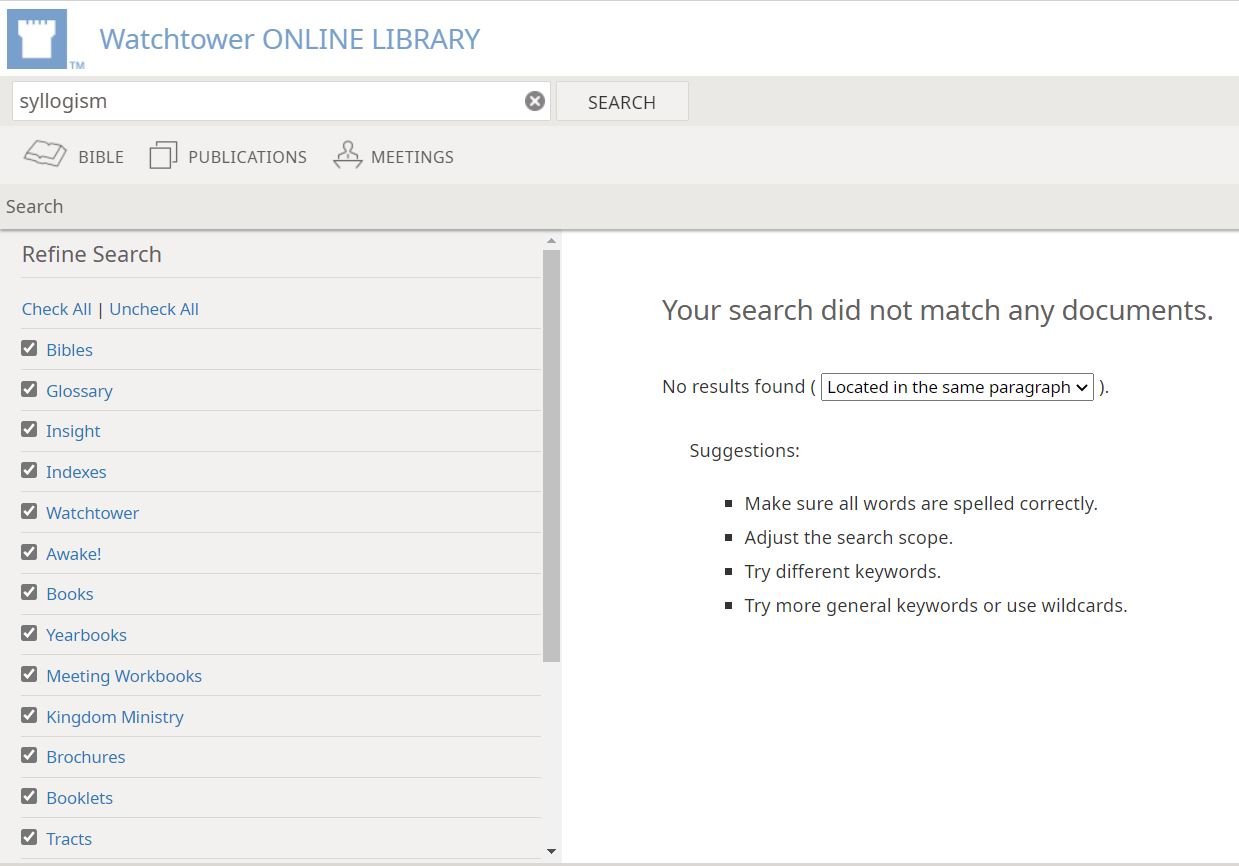This screenshot has width=1239, height=866.
Task: Click the open Bible book icon
Action: (45, 155)
